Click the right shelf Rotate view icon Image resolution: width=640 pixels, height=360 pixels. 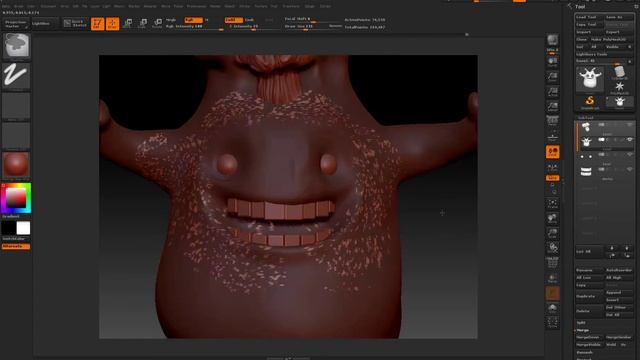pos(552,248)
